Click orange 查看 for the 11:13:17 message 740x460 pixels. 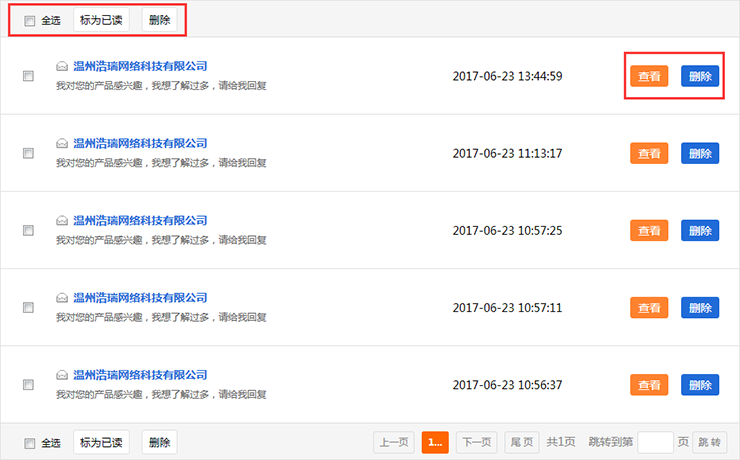tap(649, 153)
